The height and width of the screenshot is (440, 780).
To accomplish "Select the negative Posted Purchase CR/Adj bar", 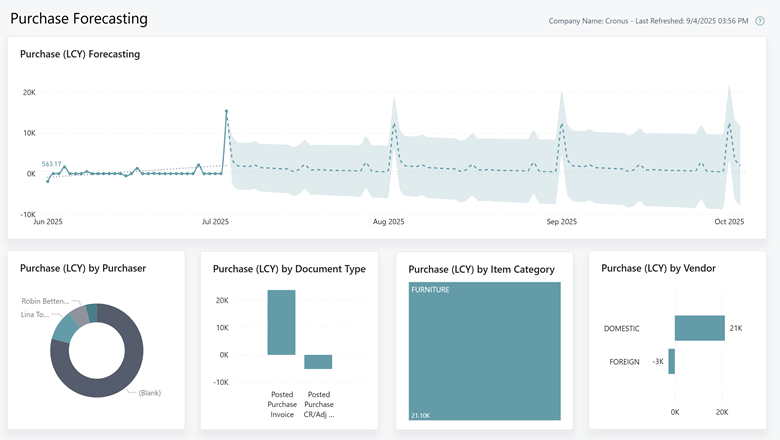I will [318, 362].
